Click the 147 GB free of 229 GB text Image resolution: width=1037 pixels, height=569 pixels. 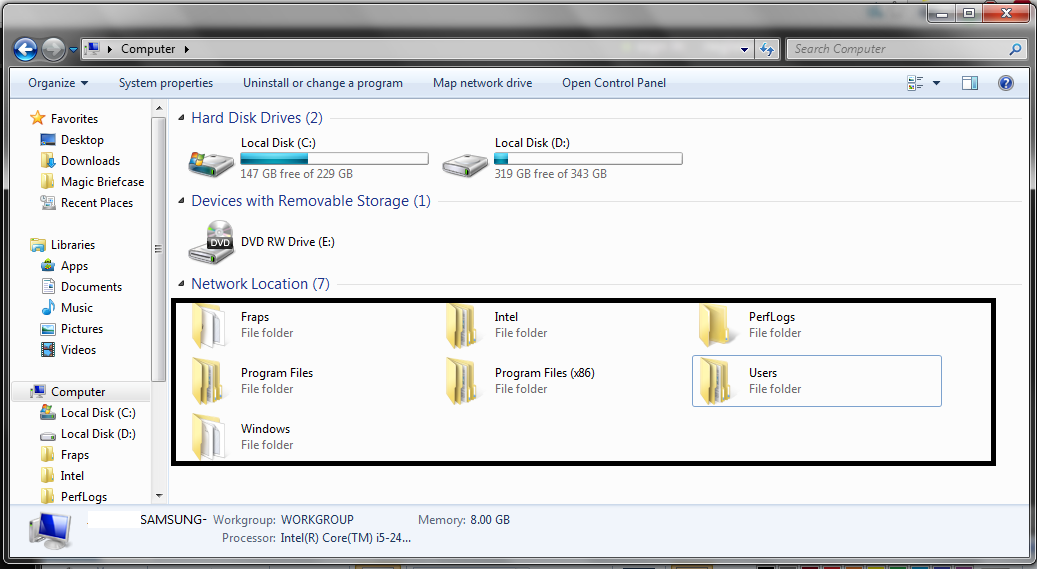click(x=296, y=173)
